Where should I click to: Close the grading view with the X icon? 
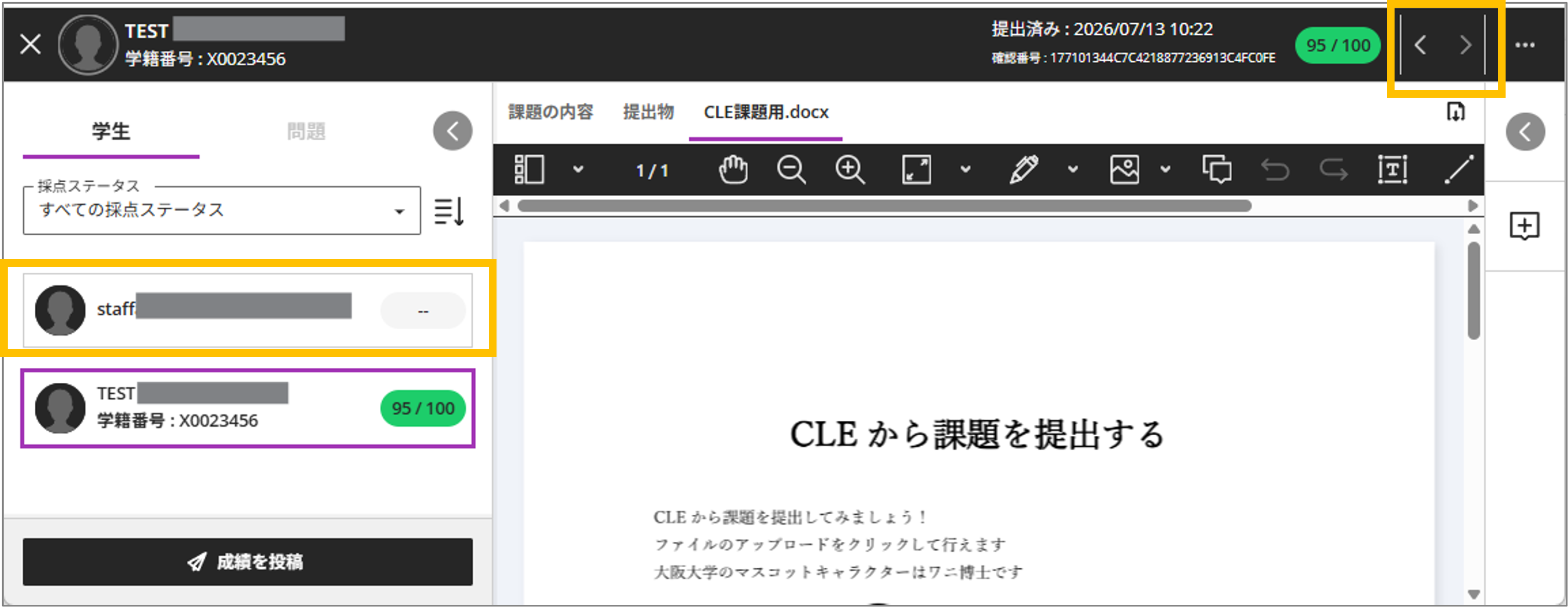(30, 44)
